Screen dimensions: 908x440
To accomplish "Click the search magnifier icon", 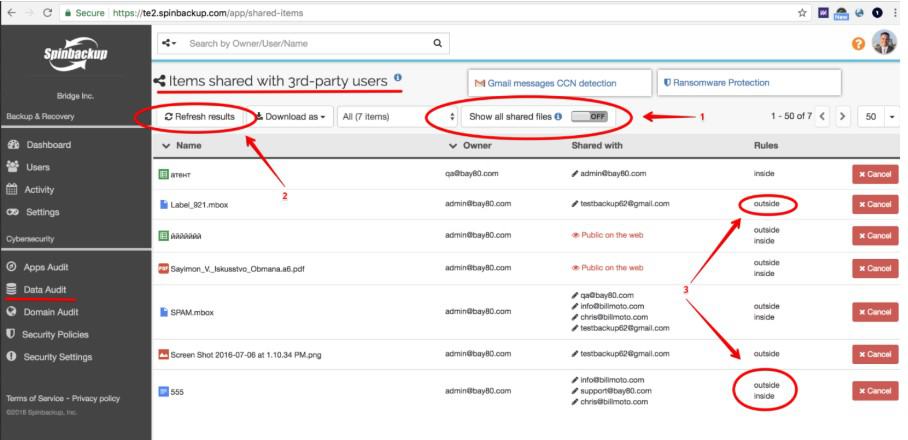I will (438, 43).
